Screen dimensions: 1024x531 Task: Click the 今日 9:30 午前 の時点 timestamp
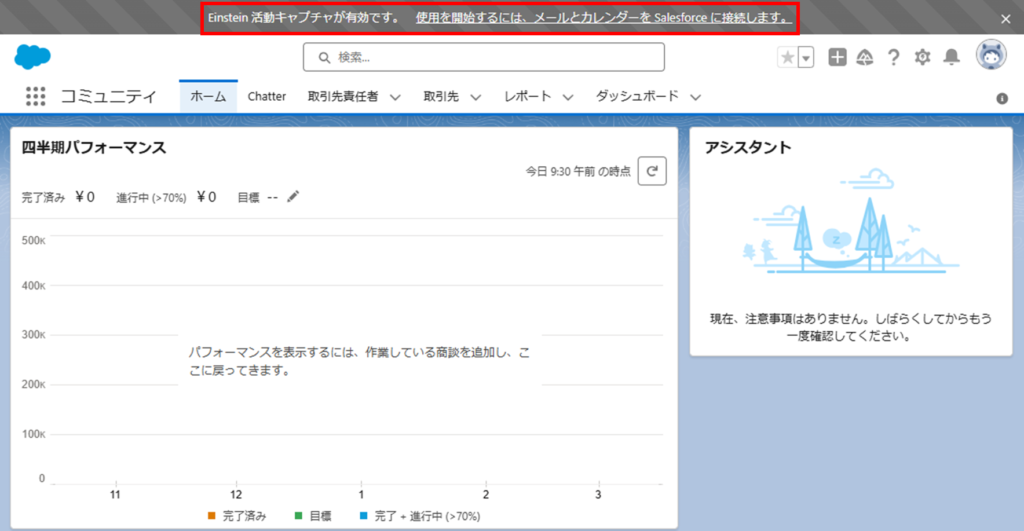pyautogui.click(x=578, y=171)
